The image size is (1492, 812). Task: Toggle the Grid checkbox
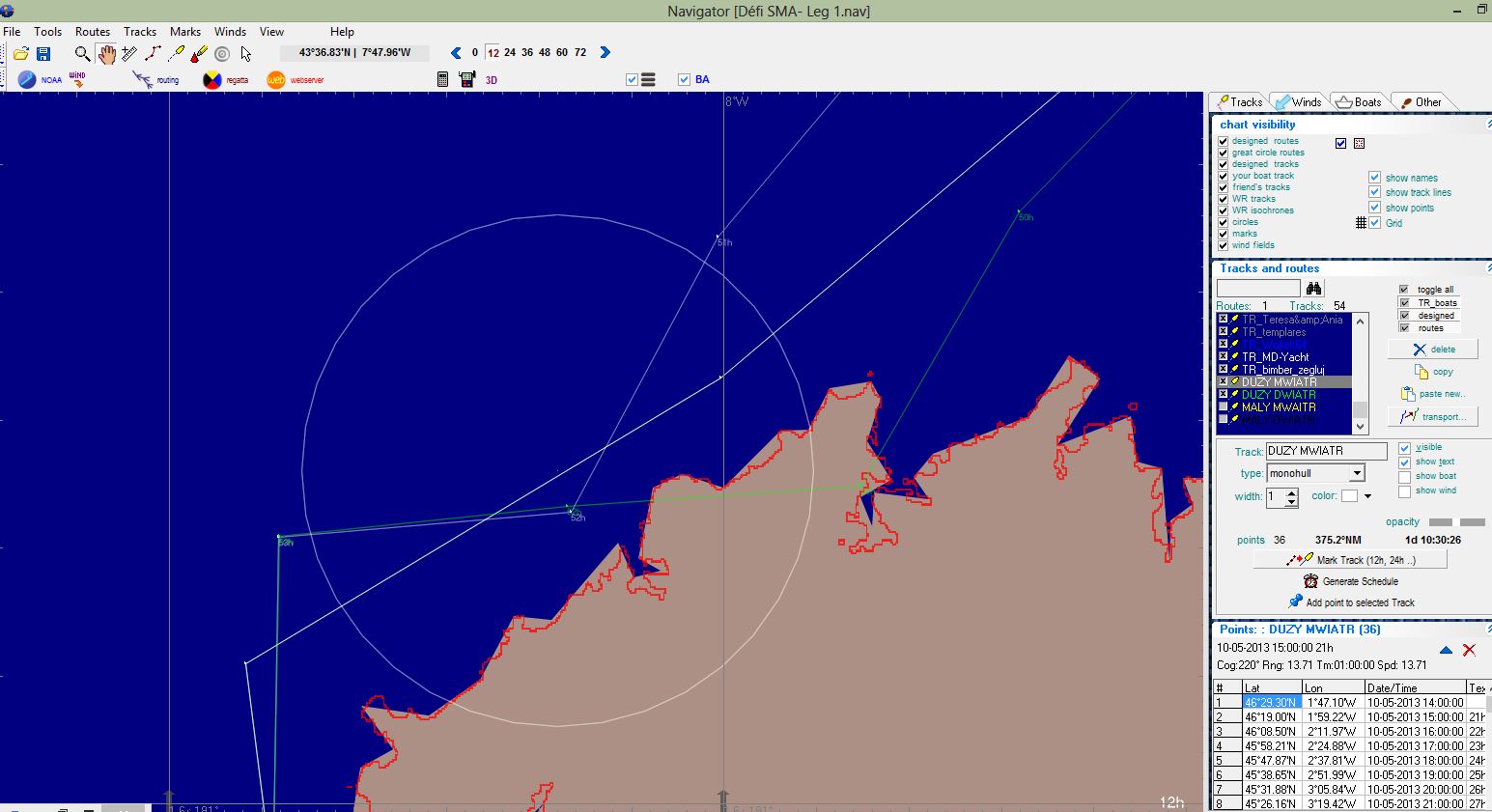1375,223
